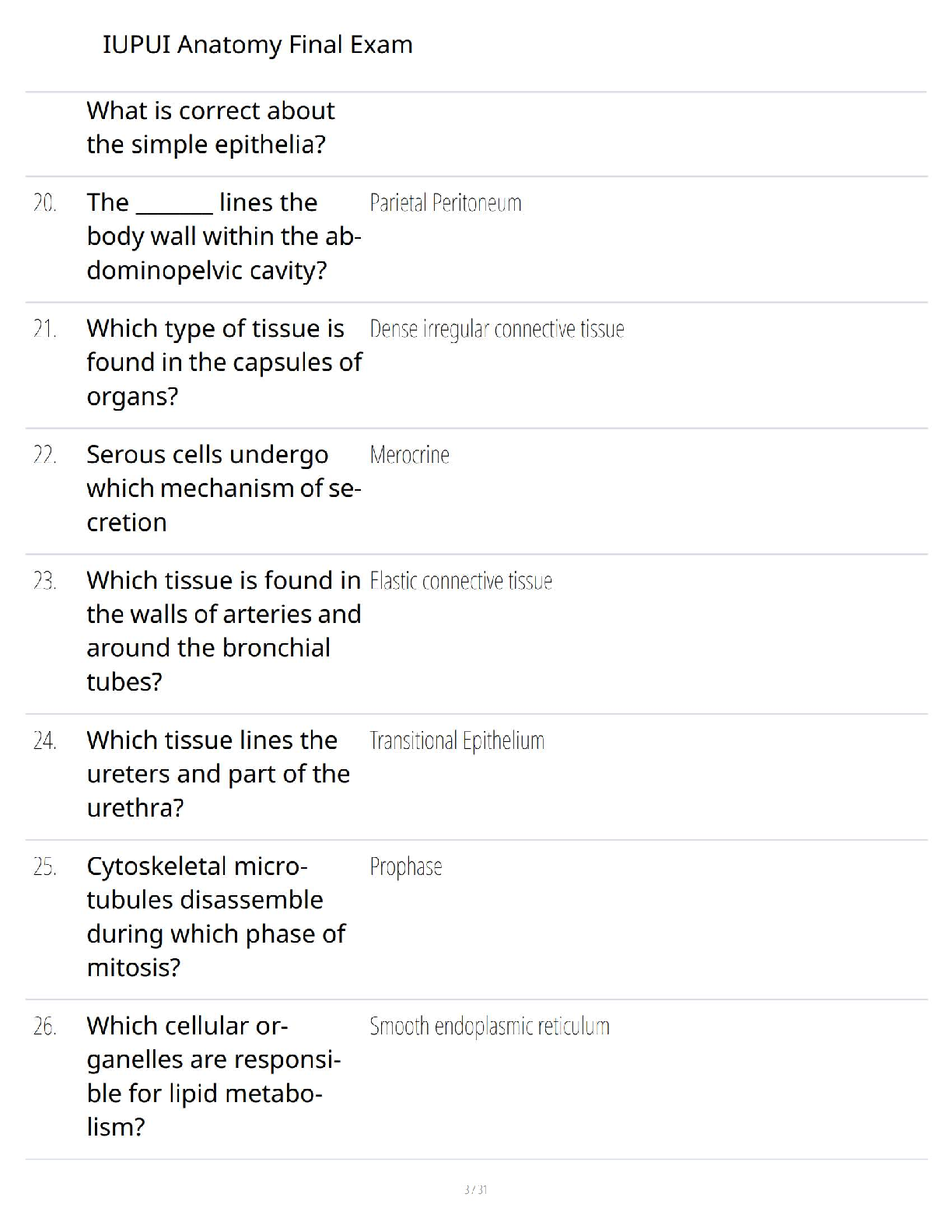Select the Smooth endoplasmic reticulum answer
The height and width of the screenshot is (1232, 952).
point(489,1026)
